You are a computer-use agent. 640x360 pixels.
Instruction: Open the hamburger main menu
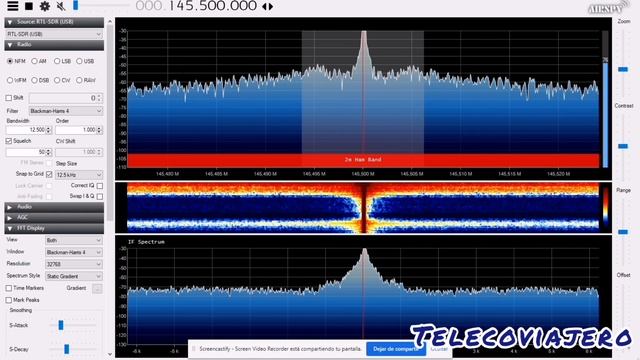pyautogui.click(x=13, y=6)
